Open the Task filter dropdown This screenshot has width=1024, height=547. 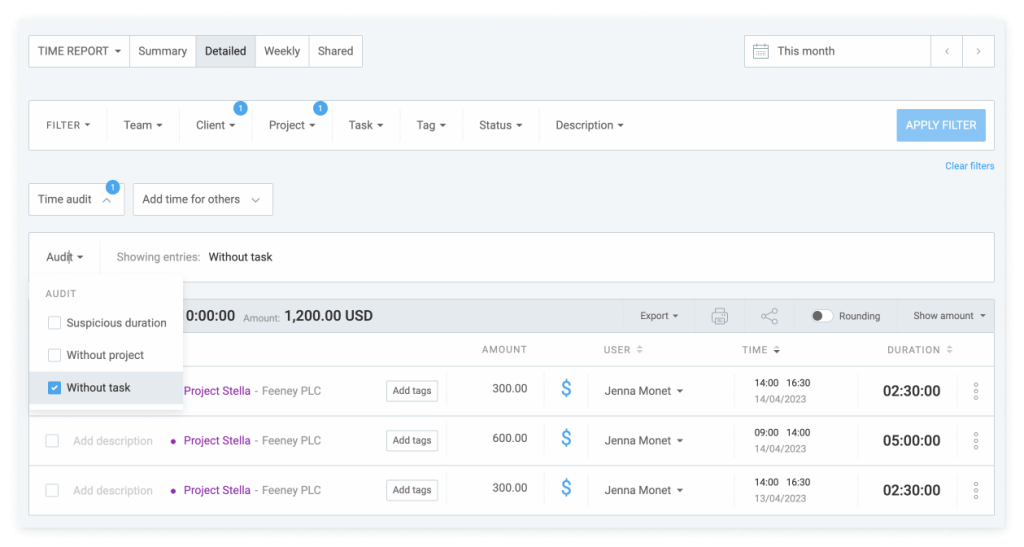[366, 125]
